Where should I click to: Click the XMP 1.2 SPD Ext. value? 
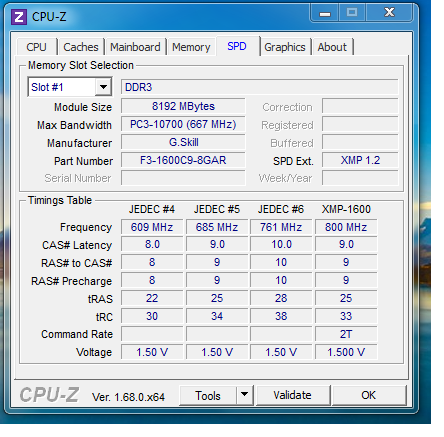[x=360, y=160]
